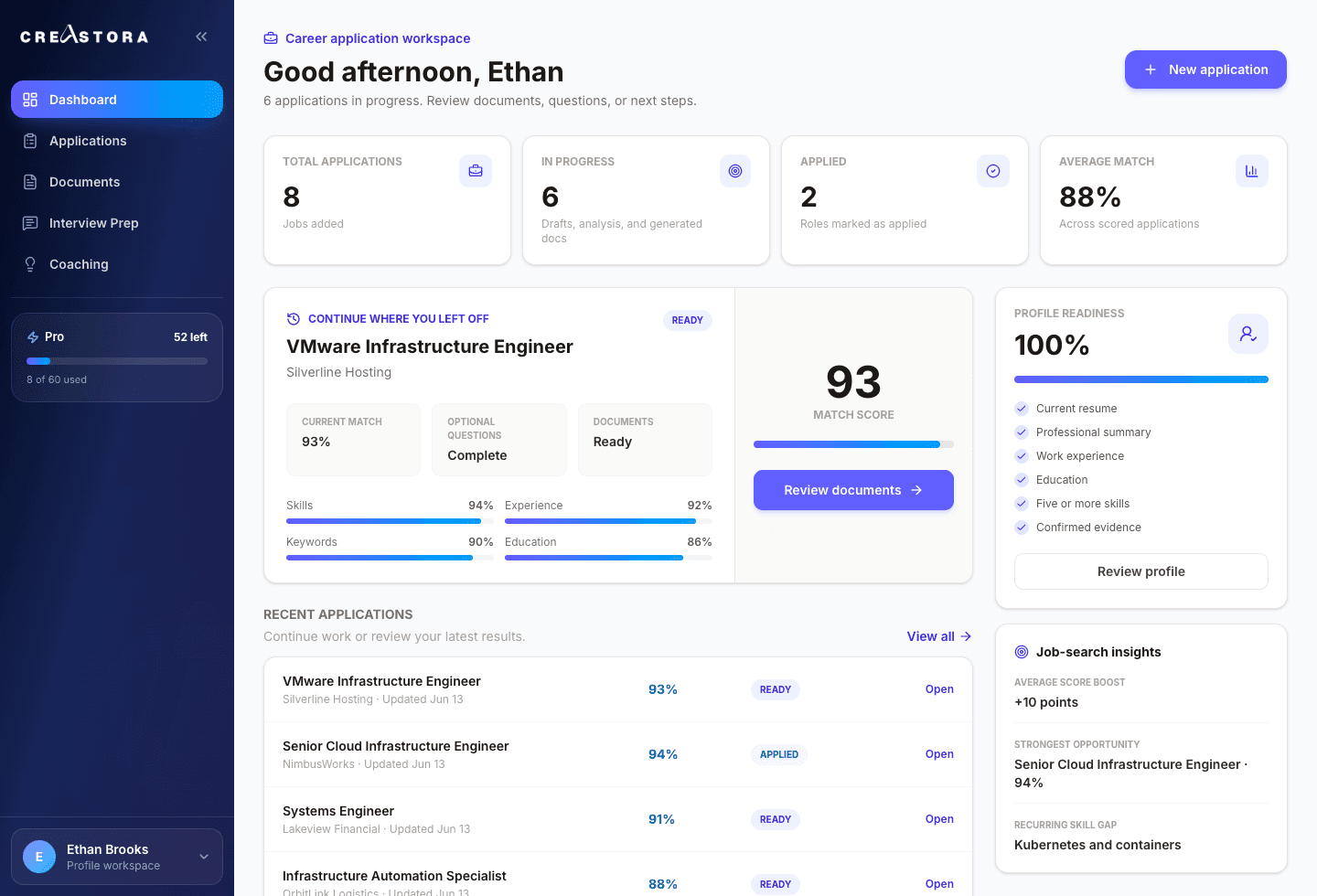
Task: Open the Senior Cloud Infrastructure Engineer row
Action: (x=618, y=754)
